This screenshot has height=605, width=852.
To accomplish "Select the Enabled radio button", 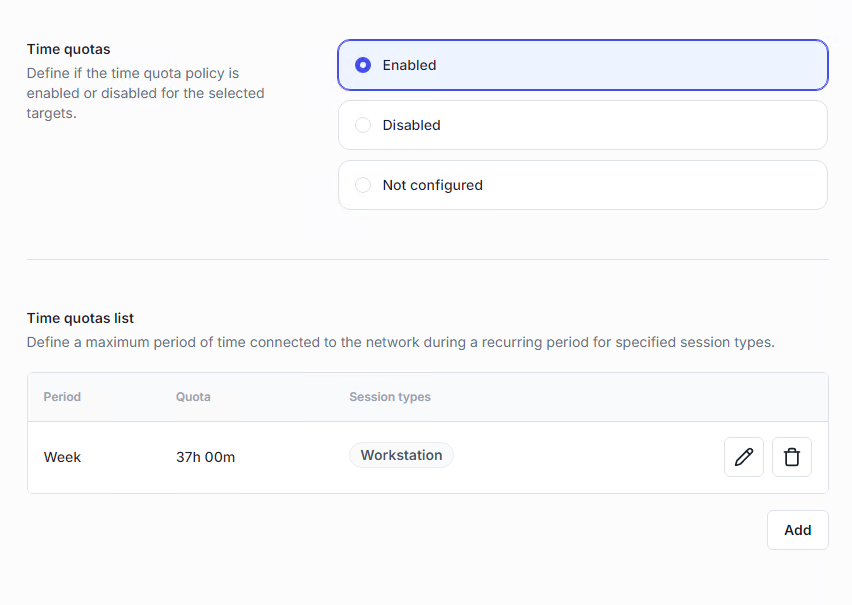I will point(363,65).
